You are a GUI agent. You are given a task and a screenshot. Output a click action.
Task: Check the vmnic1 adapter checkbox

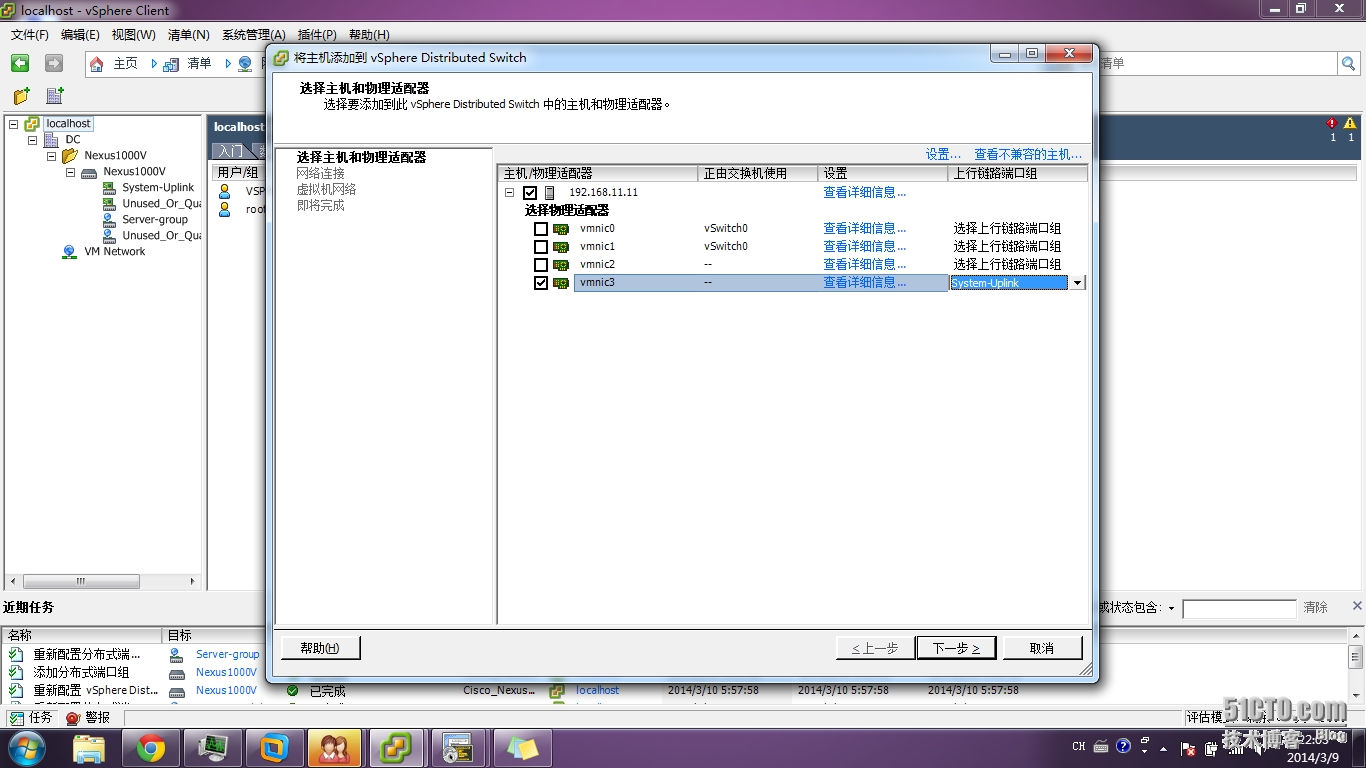[541, 247]
